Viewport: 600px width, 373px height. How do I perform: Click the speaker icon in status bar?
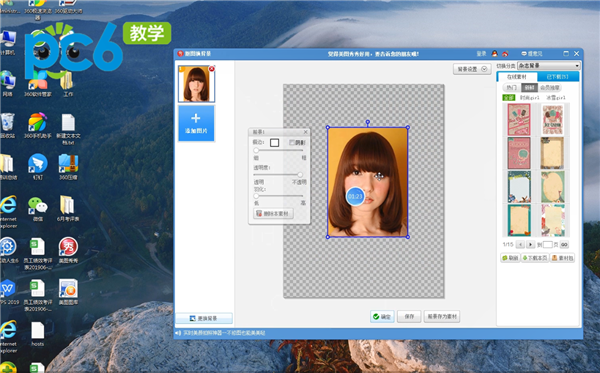(178, 333)
